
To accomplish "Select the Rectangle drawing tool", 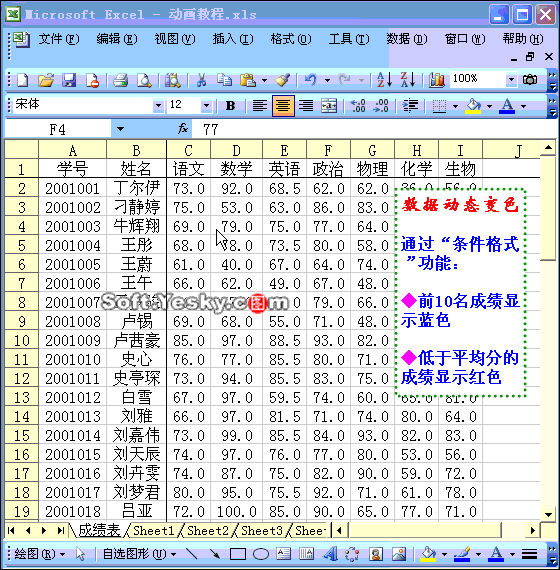I will click(237, 554).
